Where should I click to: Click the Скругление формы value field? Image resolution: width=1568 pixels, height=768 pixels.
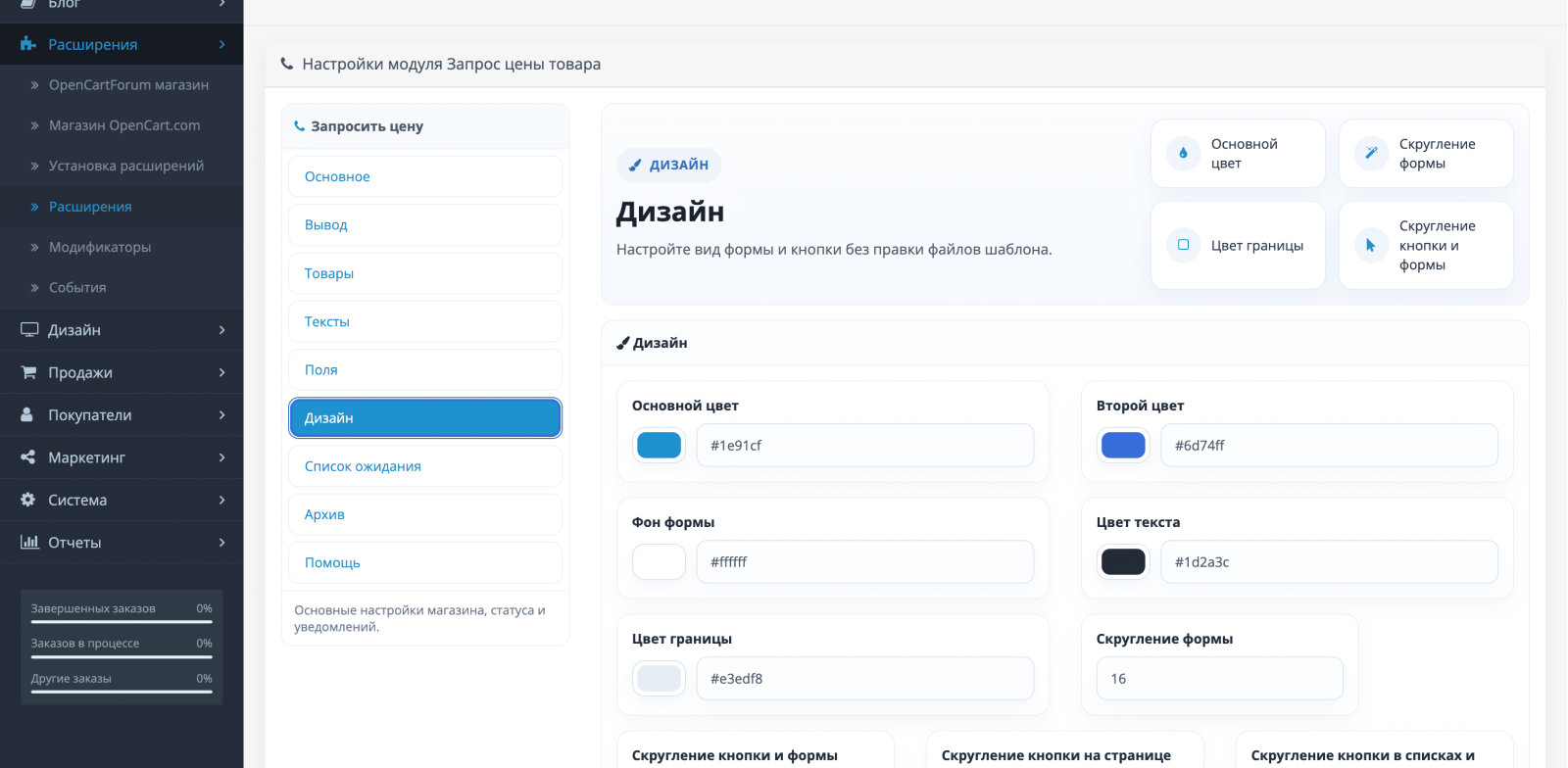[1220, 678]
